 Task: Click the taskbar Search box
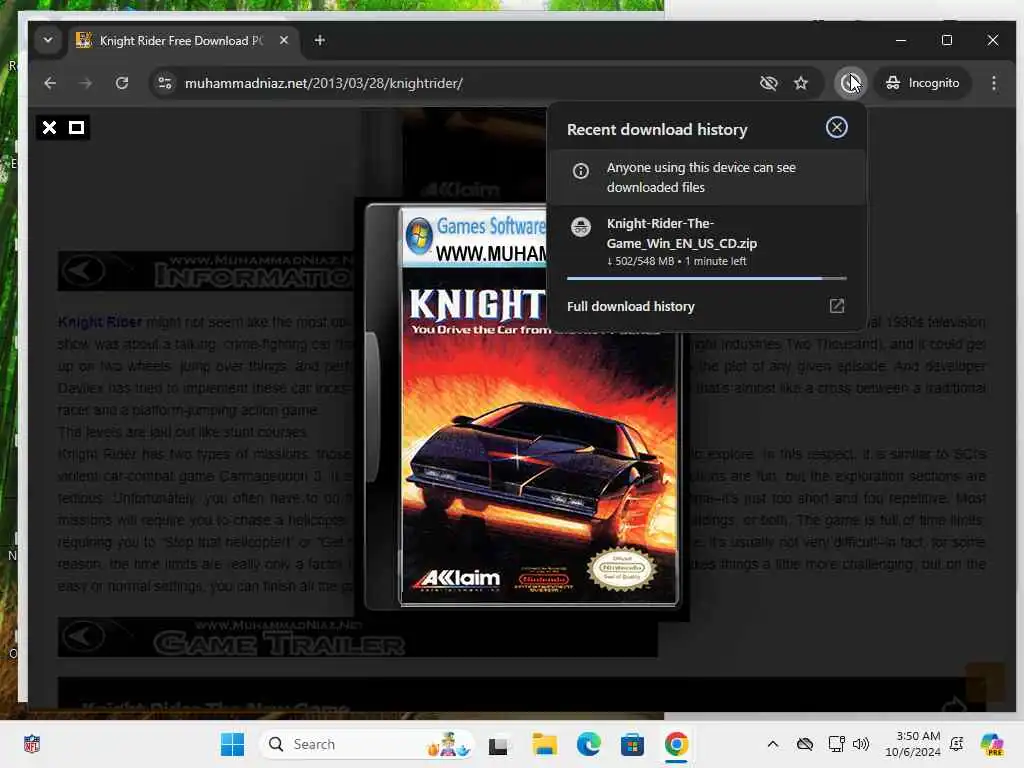(368, 744)
